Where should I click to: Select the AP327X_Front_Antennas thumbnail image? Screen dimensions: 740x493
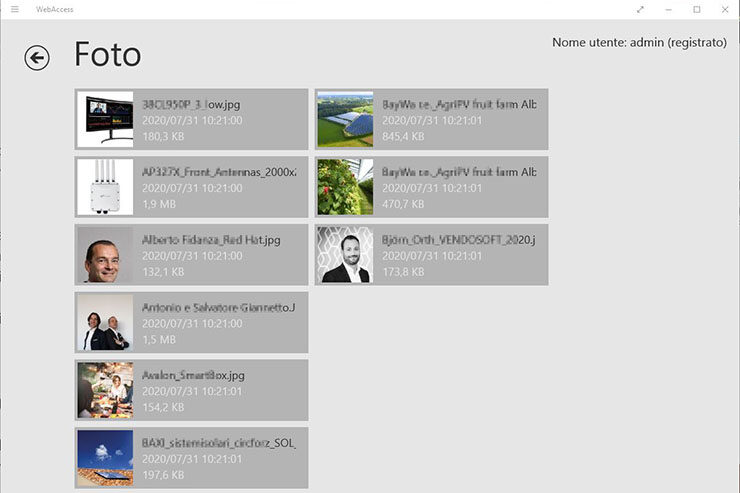tap(105, 187)
